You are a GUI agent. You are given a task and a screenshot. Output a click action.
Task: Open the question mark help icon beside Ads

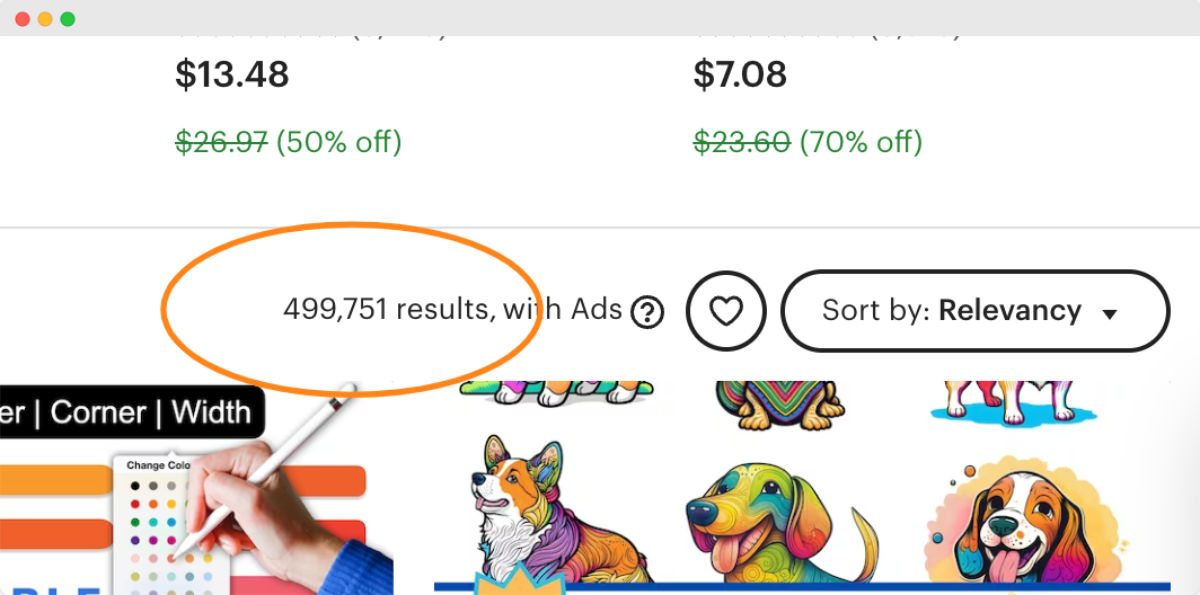pos(648,313)
